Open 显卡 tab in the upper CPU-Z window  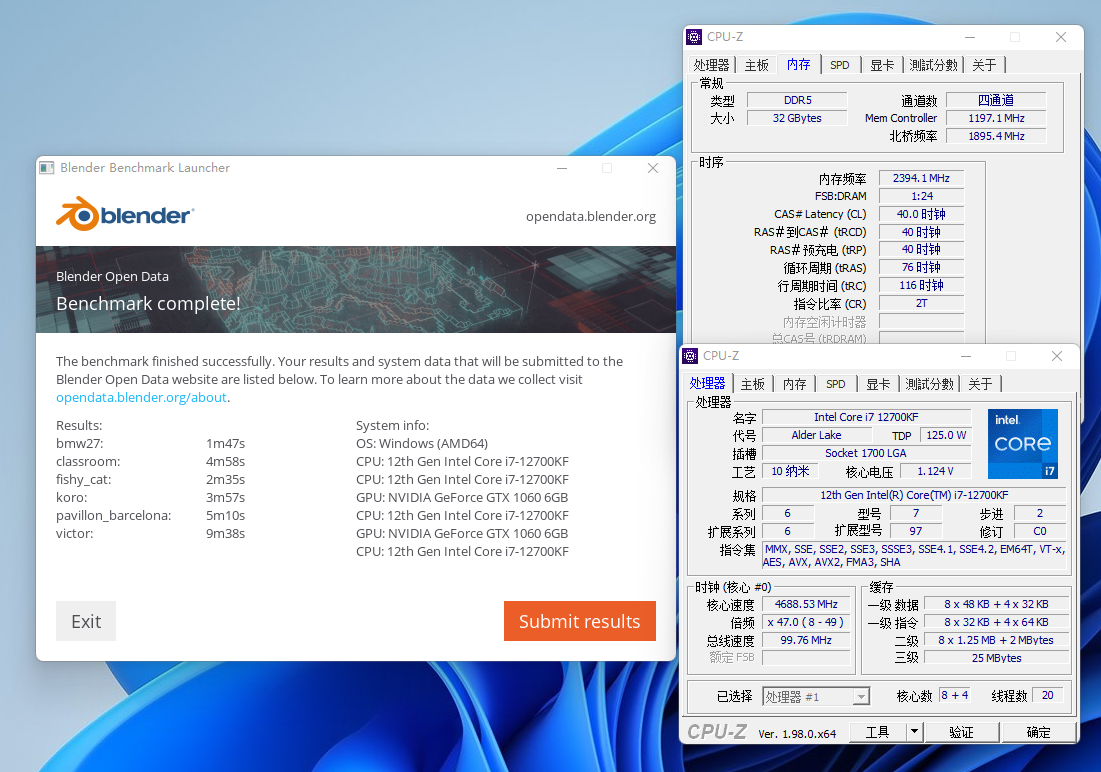[x=882, y=65]
